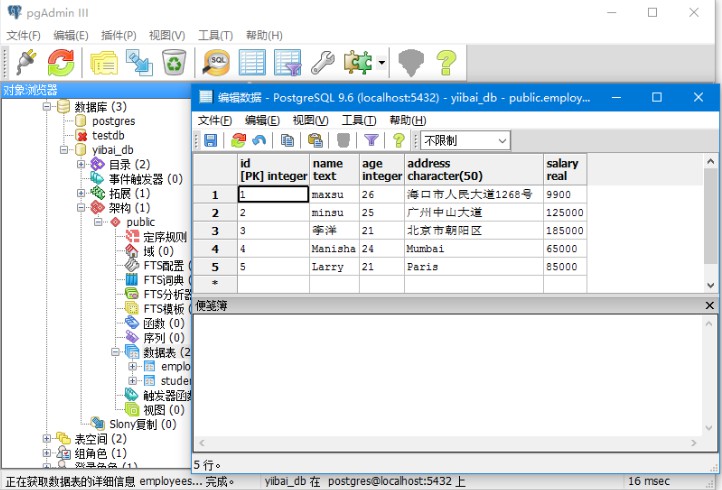Collapse the 架构 (1) node
Image resolution: width=722 pixels, height=490 pixels.
[x=81, y=208]
